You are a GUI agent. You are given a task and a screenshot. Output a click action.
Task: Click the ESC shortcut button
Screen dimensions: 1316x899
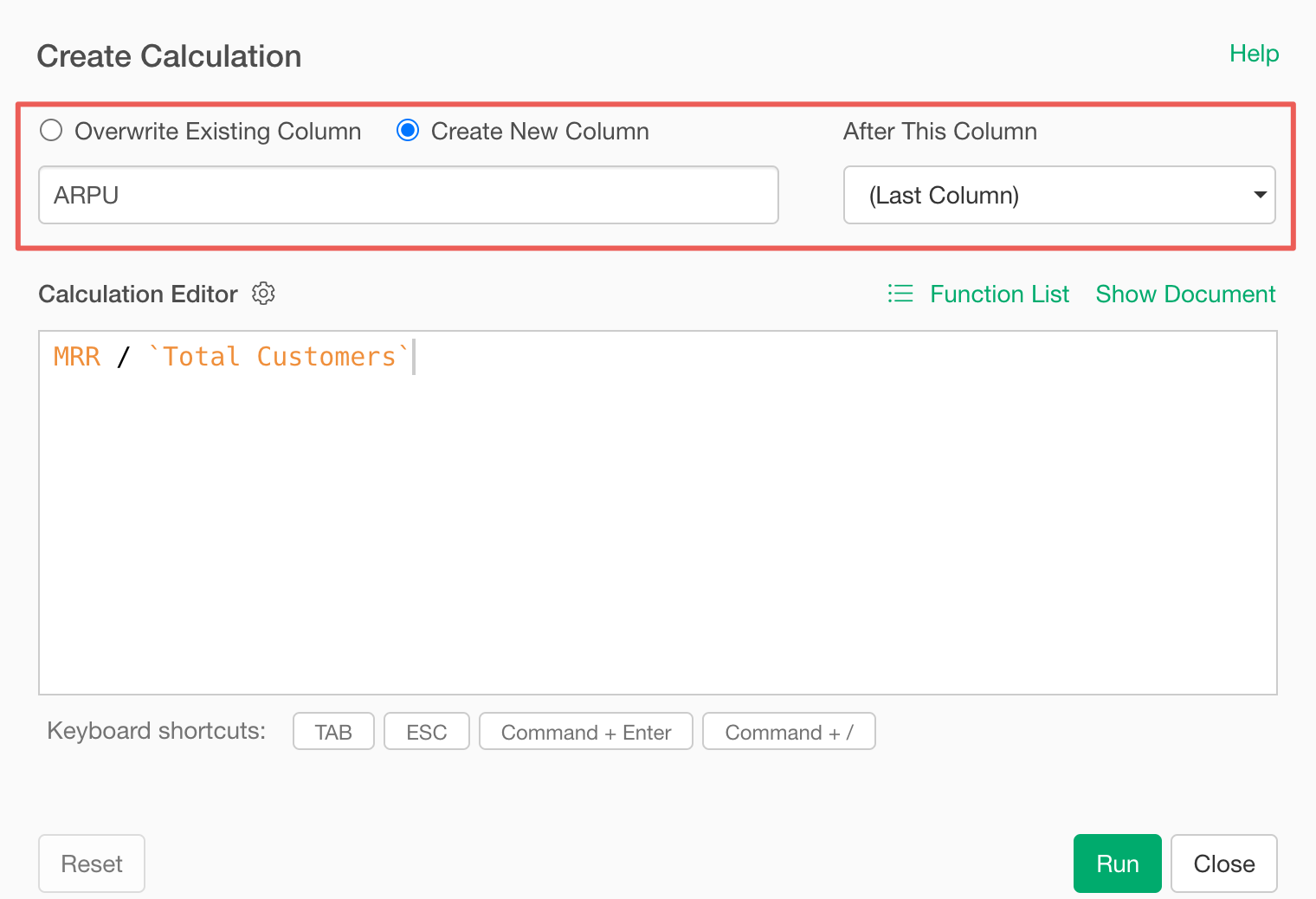[x=427, y=732]
